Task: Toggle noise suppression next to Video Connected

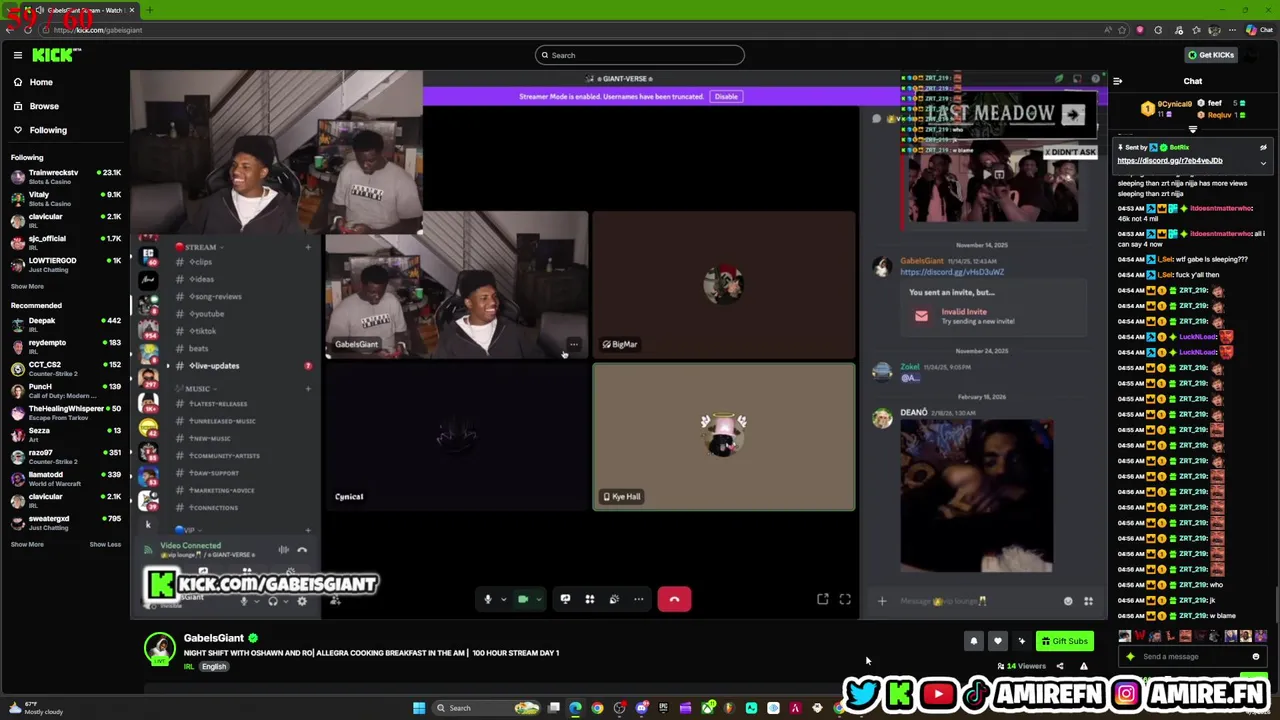Action: pos(283,549)
